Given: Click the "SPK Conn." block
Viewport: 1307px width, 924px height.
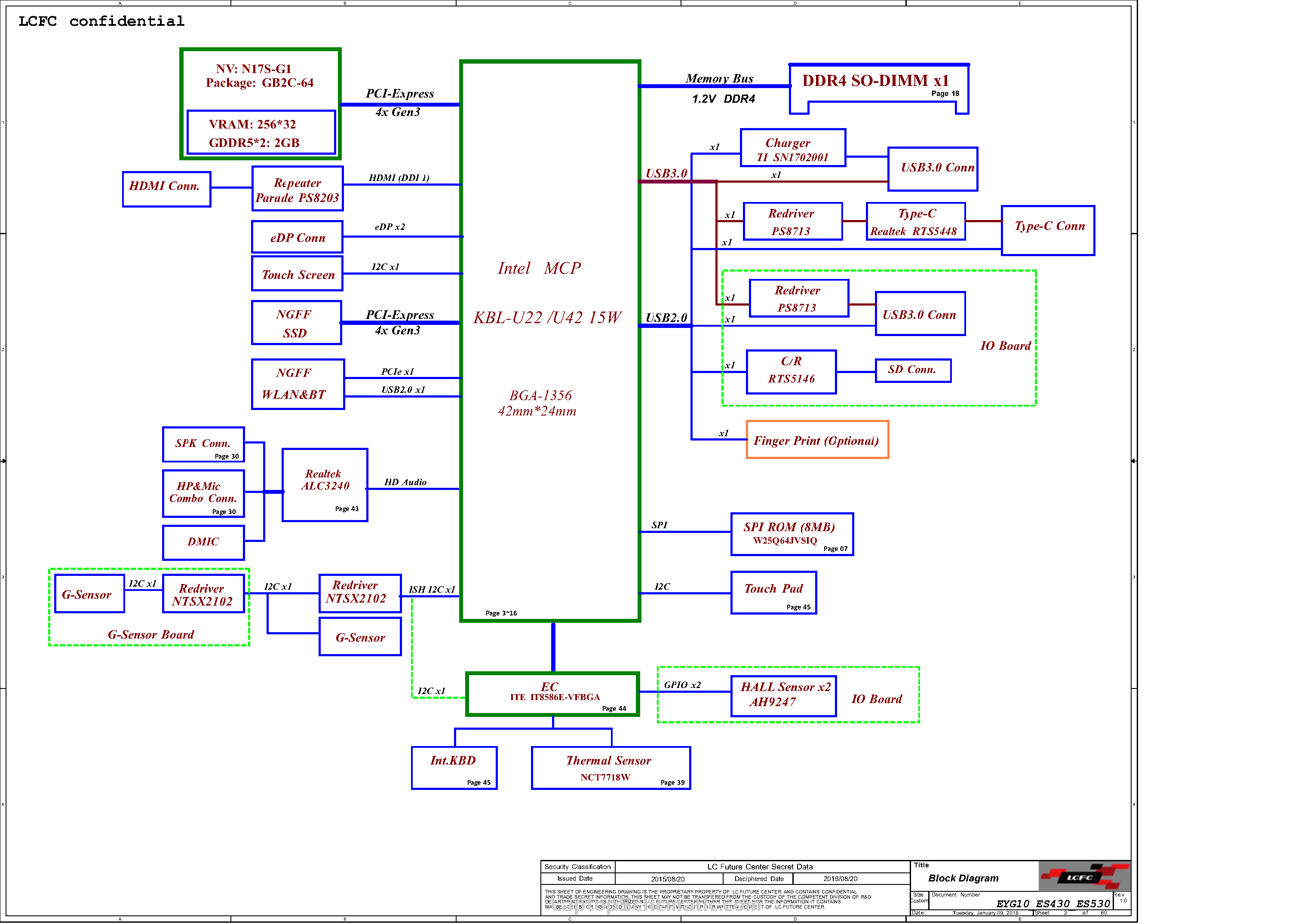Looking at the screenshot, I should (203, 444).
